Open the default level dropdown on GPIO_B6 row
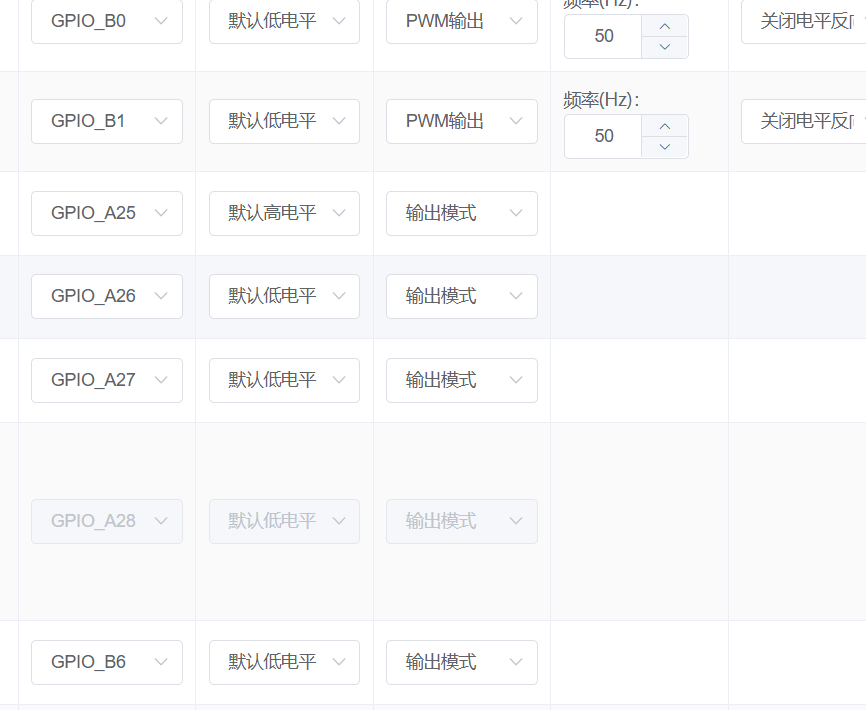This screenshot has width=866, height=710. coord(284,662)
